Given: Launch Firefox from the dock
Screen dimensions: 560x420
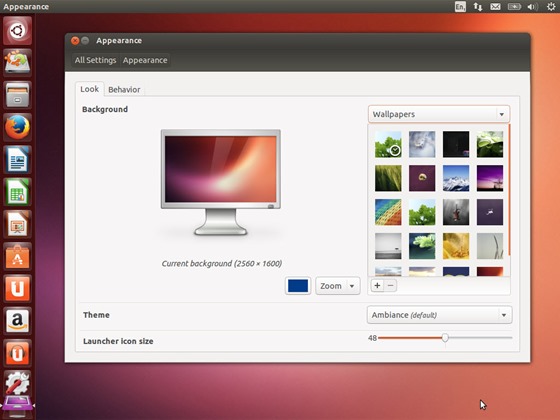Looking at the screenshot, I should tap(17, 127).
